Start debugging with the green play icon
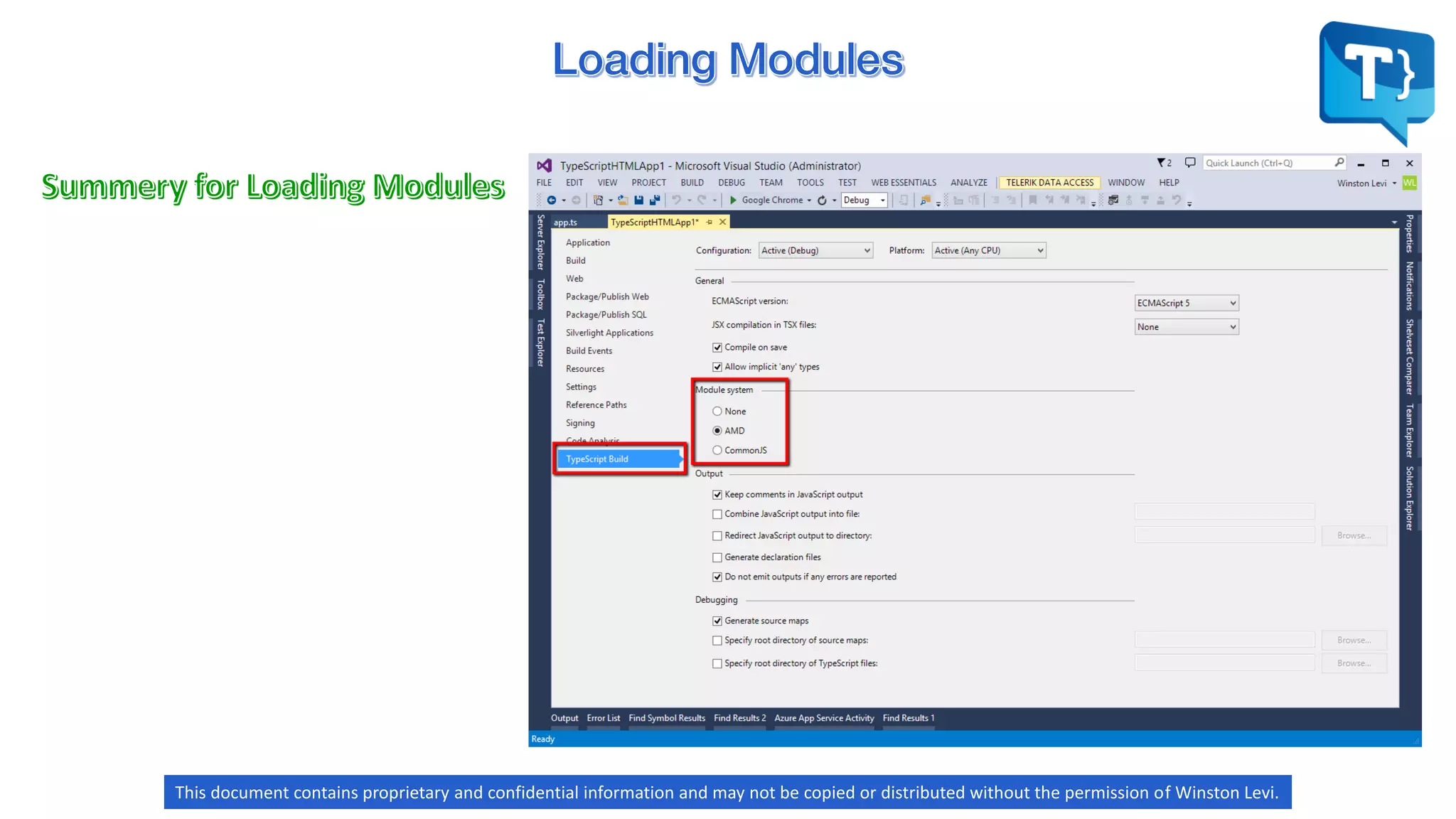Screen dimensions: 1456x819 point(733,200)
